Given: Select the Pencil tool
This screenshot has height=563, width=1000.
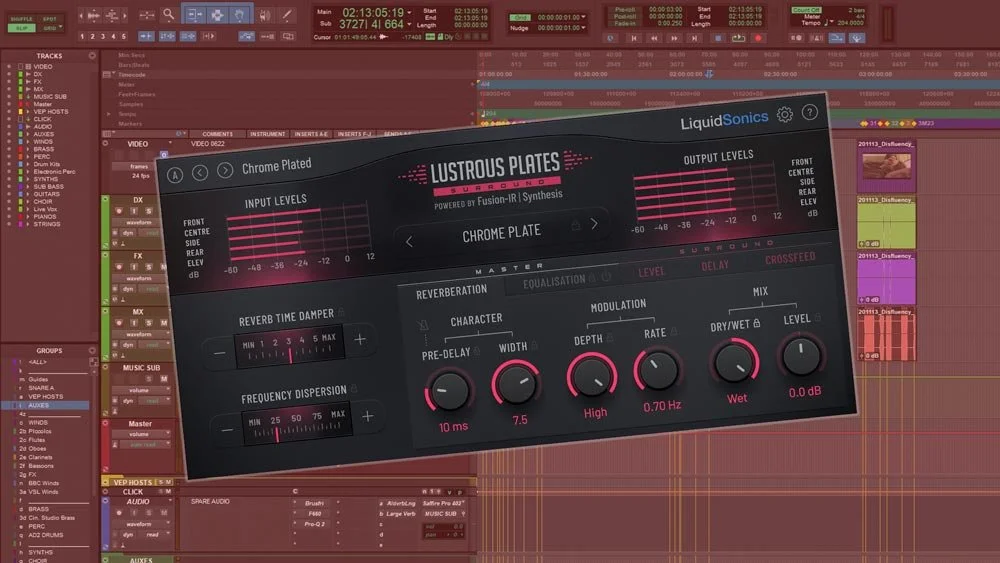Looking at the screenshot, I should coord(287,14).
